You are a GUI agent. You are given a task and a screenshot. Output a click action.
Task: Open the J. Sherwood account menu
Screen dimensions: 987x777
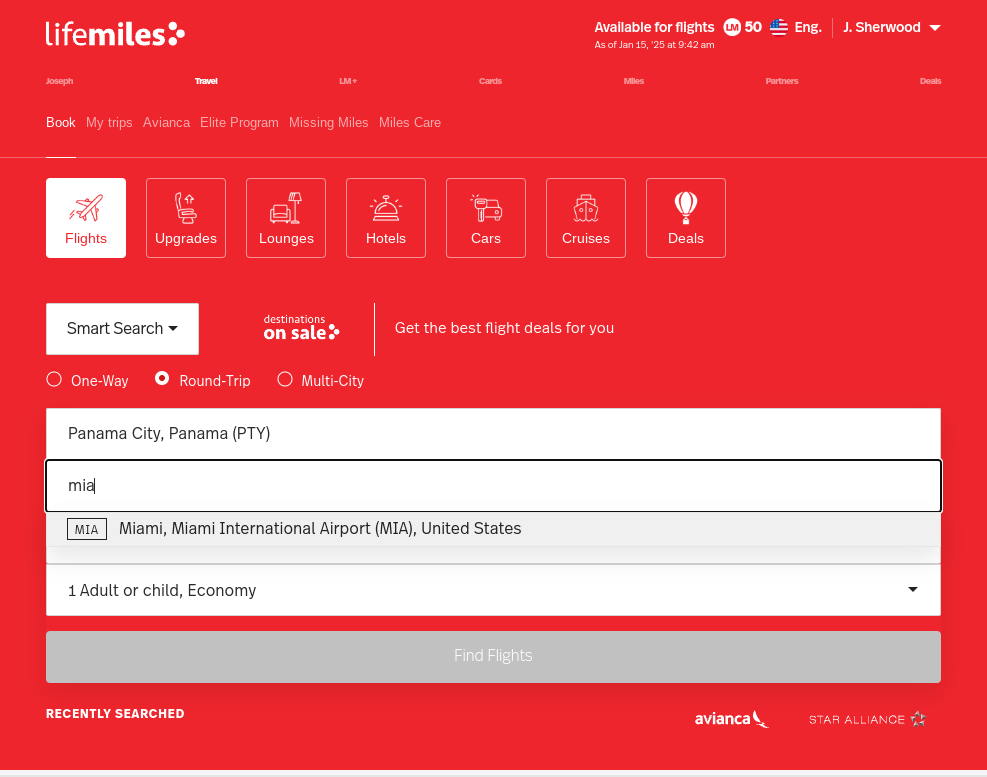pyautogui.click(x=892, y=27)
